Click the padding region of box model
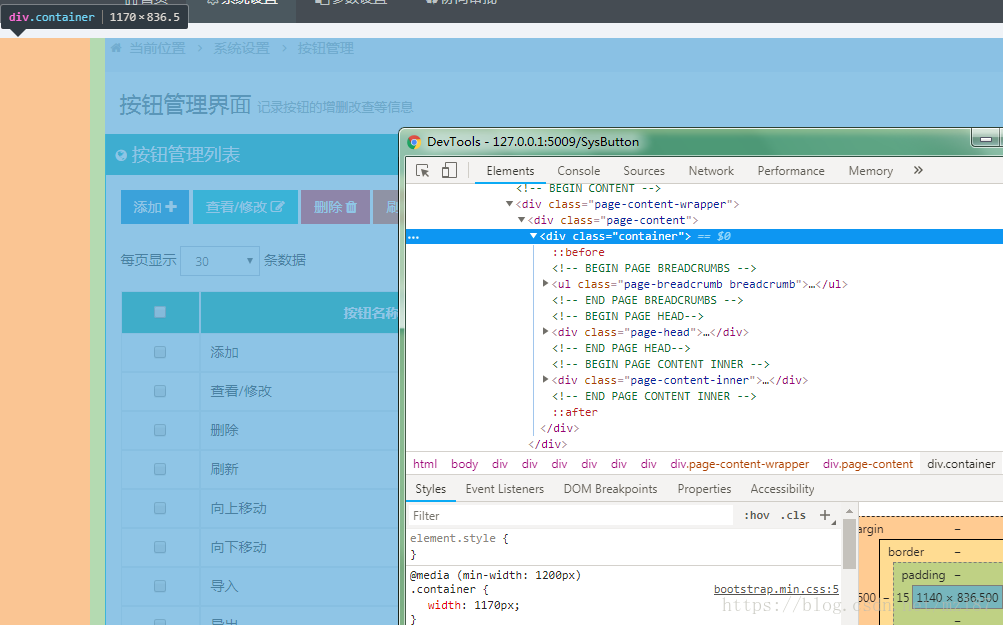Screen dimensions: 1003x625 pyautogui.click(x=923, y=575)
